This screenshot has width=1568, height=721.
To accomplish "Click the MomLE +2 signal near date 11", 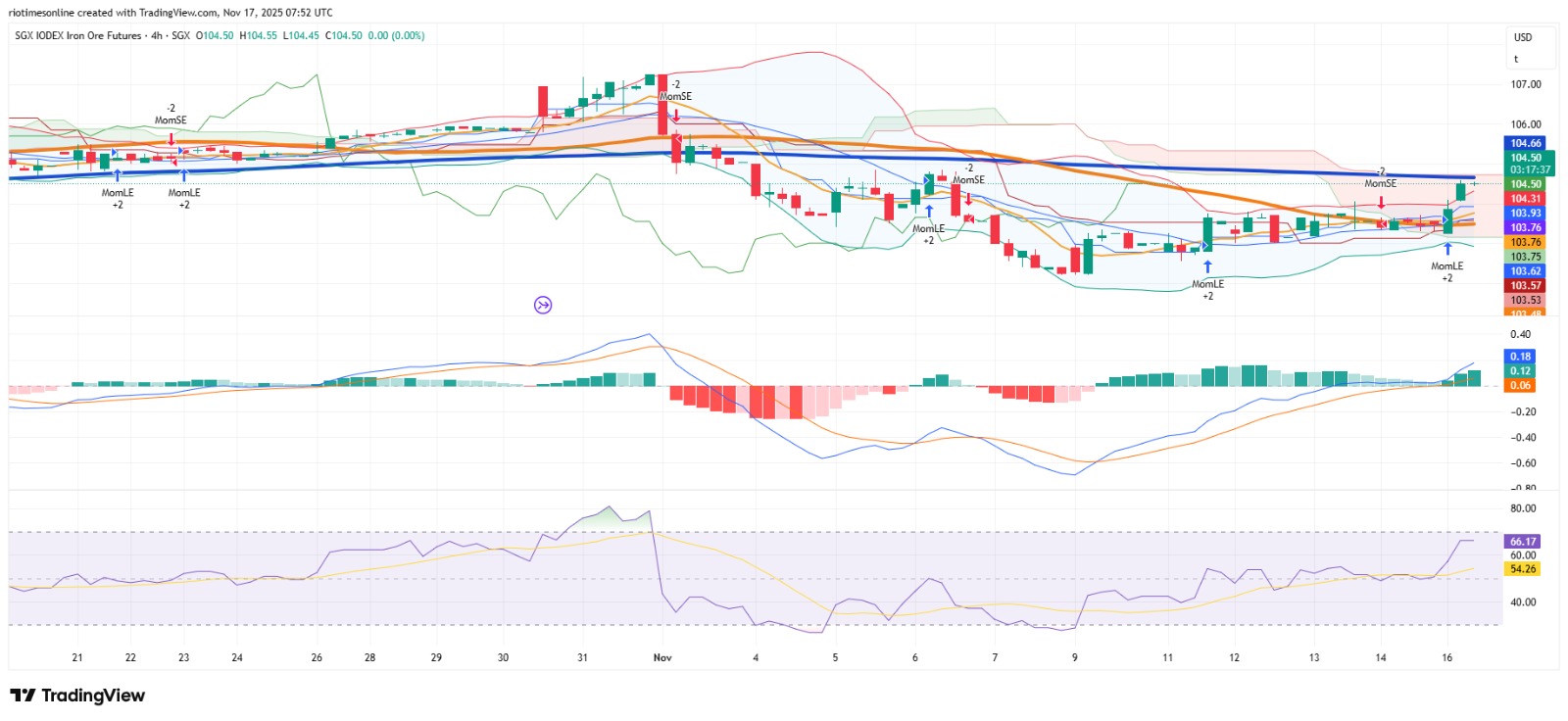I will coord(1207,290).
